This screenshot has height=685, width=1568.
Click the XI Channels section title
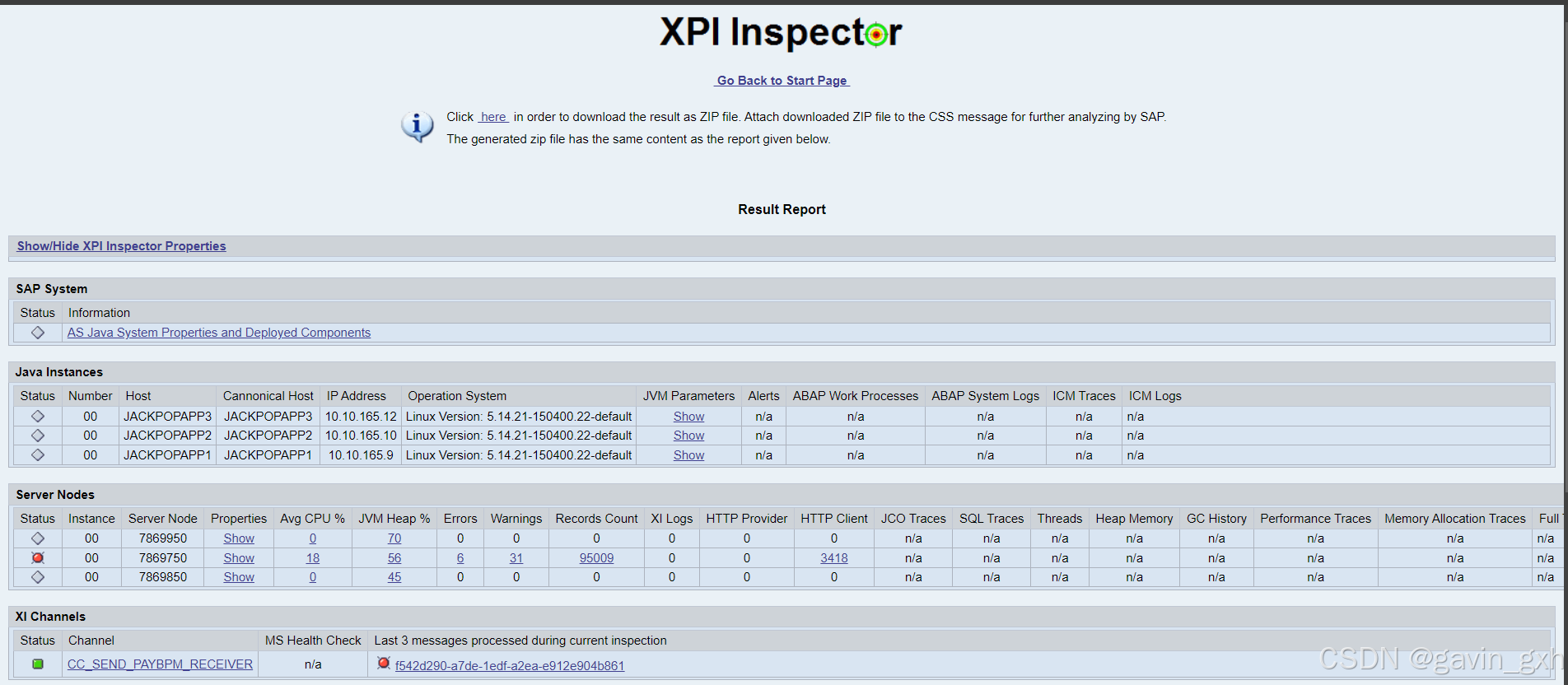click(x=50, y=617)
